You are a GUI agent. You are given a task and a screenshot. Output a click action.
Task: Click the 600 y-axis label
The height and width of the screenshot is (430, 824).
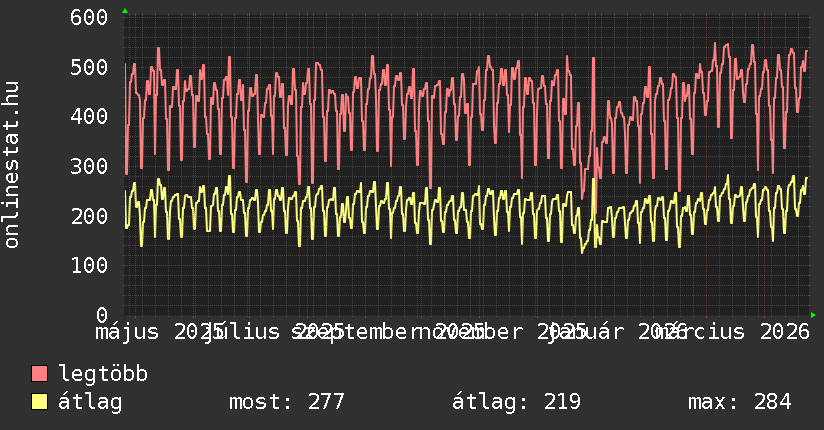(90, 17)
